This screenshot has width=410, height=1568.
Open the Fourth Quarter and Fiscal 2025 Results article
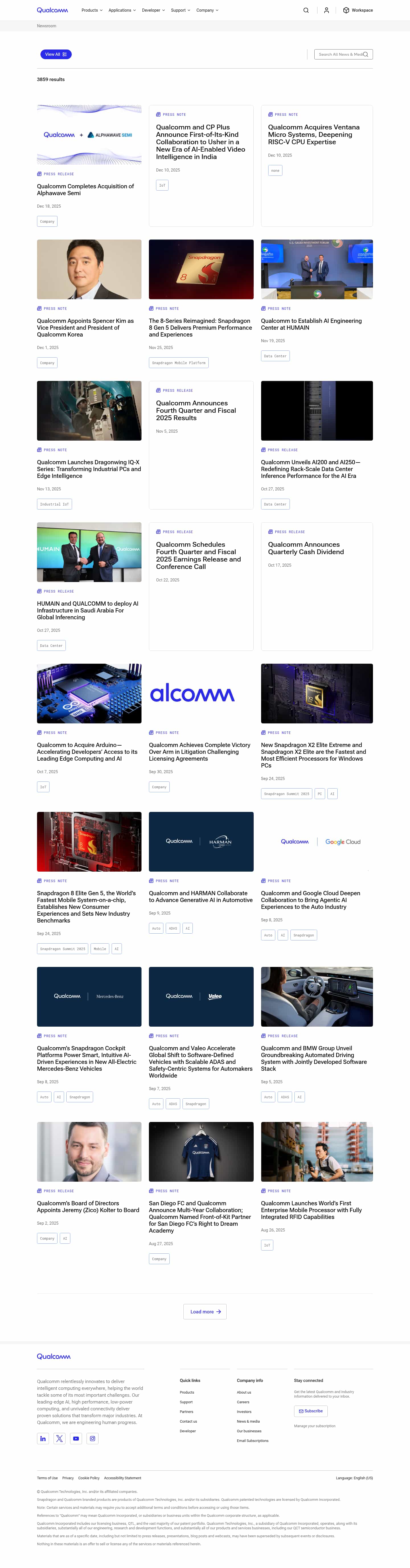[196, 410]
